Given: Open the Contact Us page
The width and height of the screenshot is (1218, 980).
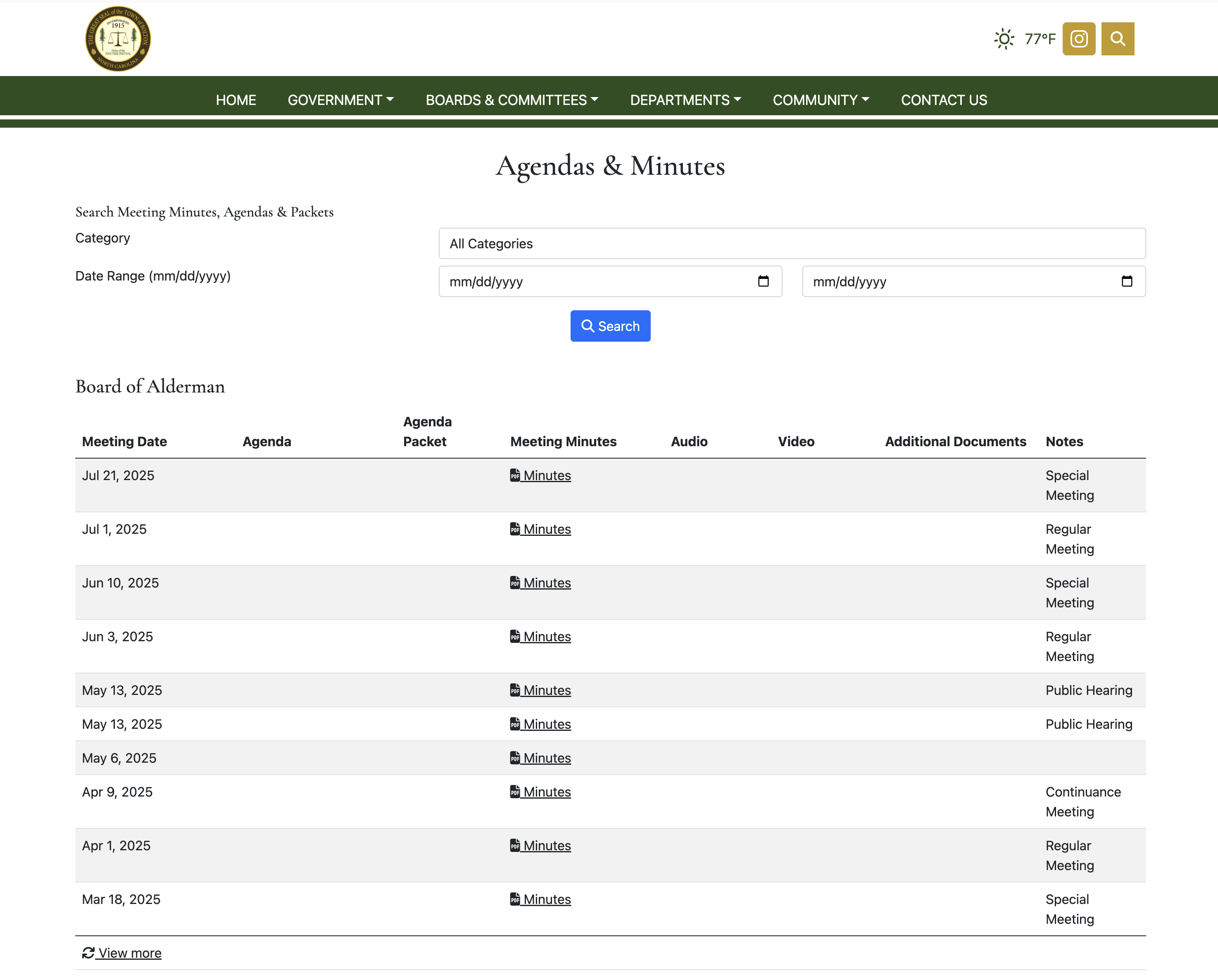Looking at the screenshot, I should click(943, 100).
